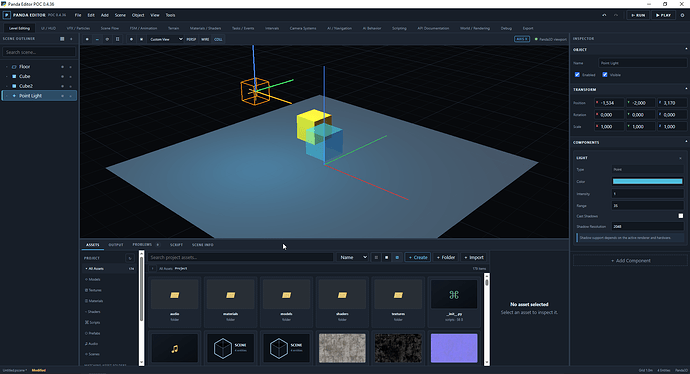Open the Output tab in bottom panel
690x374 pixels.
coord(116,245)
